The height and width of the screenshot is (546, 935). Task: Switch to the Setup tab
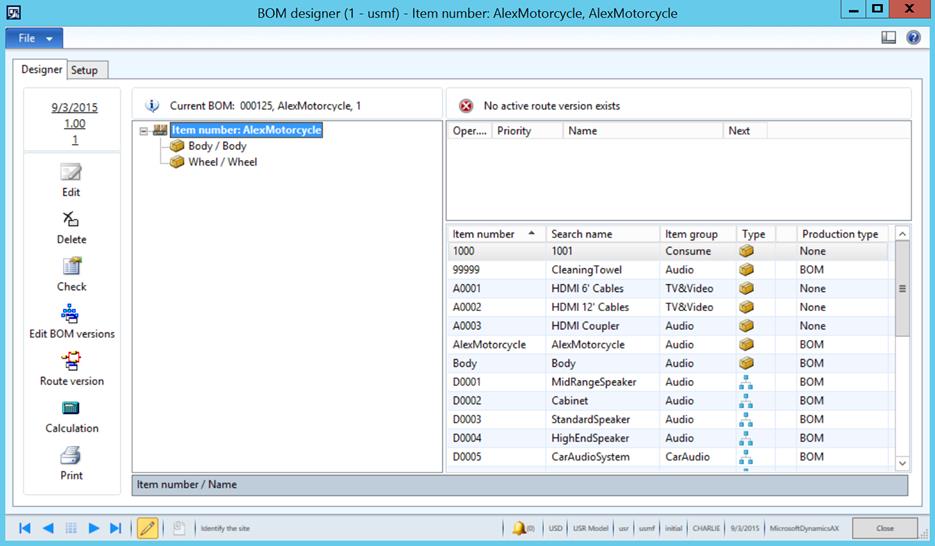point(85,70)
